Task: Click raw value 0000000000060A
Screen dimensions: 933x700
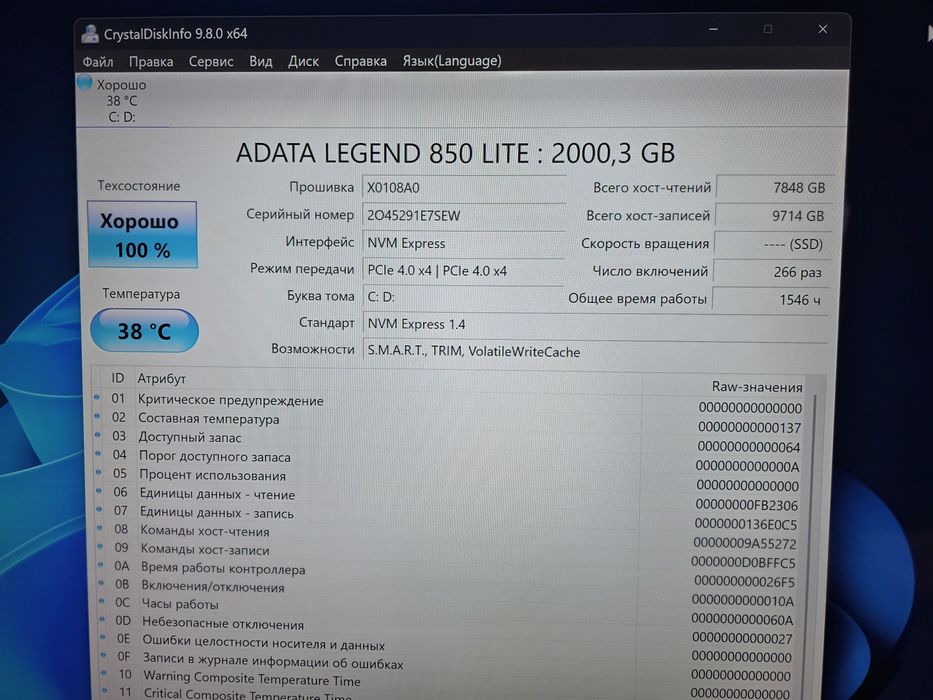Action: (x=742, y=620)
